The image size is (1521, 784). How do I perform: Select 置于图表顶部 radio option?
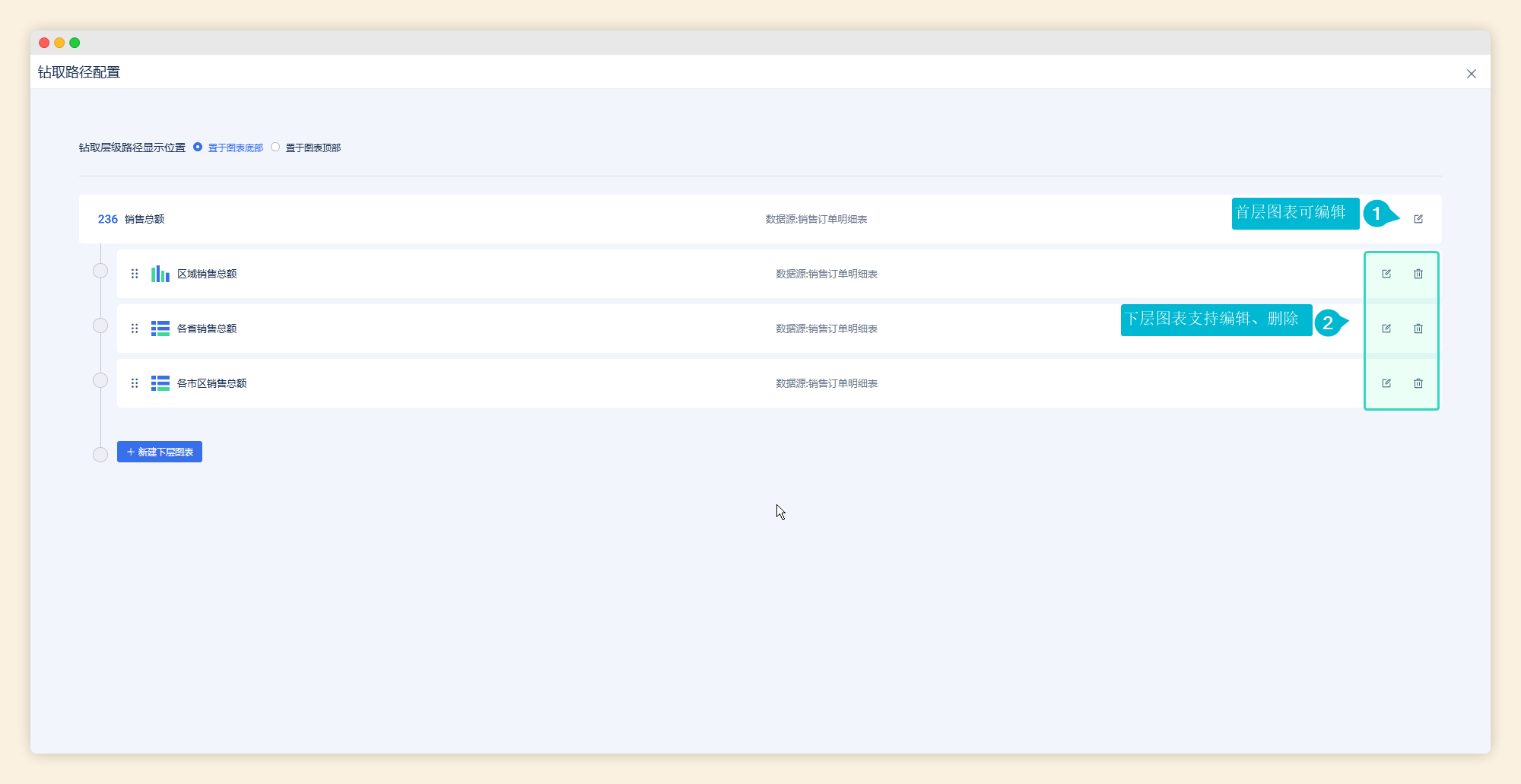(x=275, y=147)
